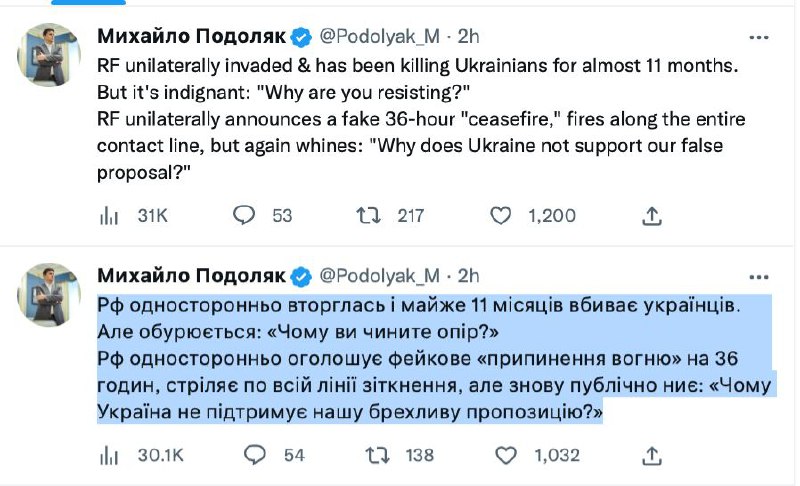The image size is (800, 486).
Task: Open profile picture of second tweet
Action: tap(49, 295)
